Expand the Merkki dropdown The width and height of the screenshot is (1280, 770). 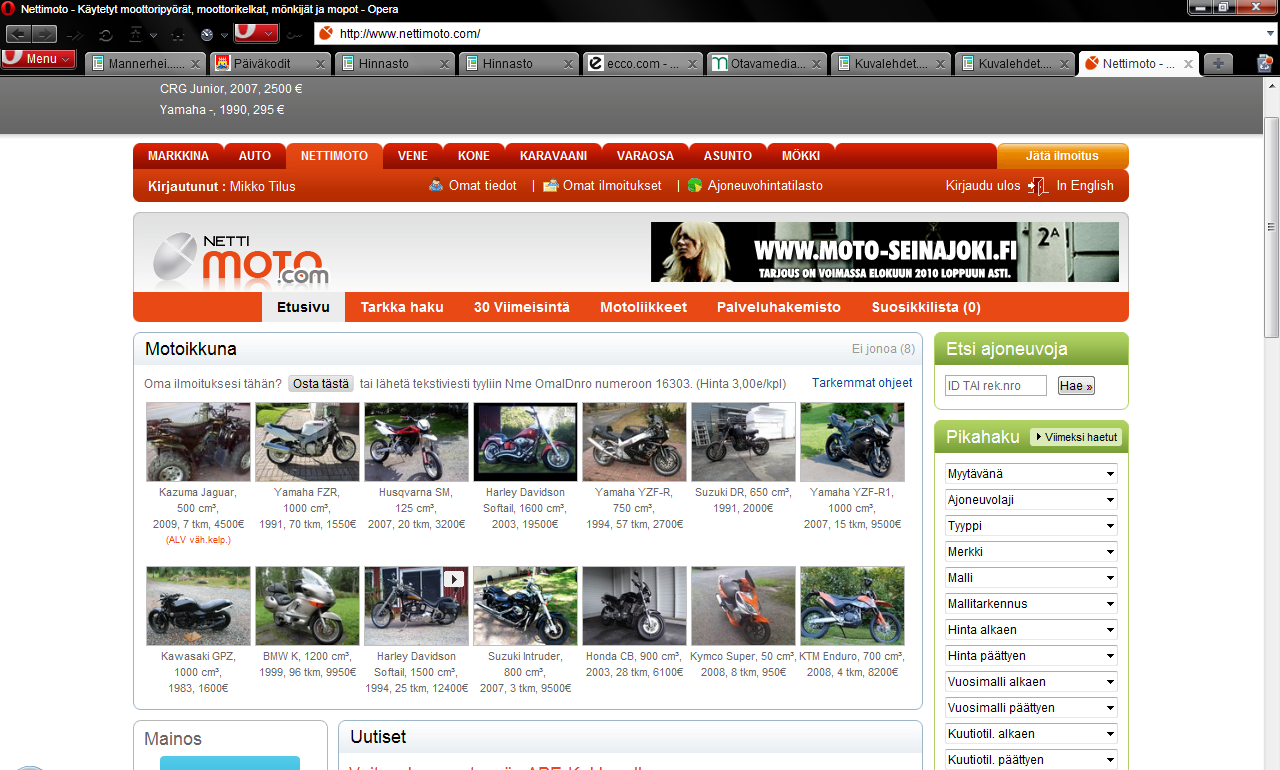(x=1030, y=552)
